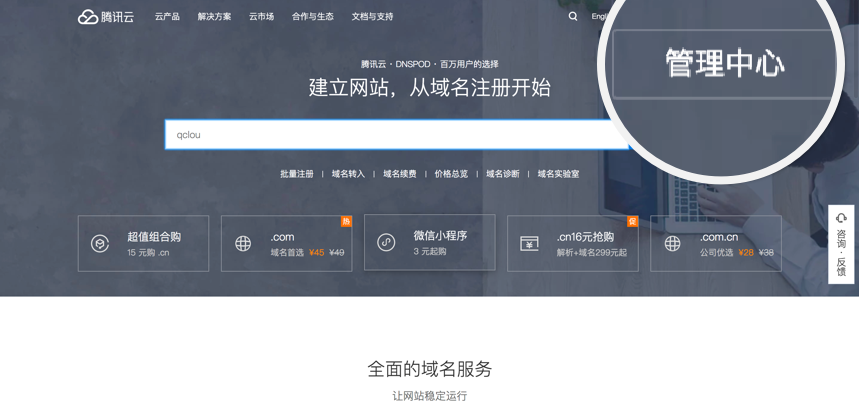Visit the 域名实验室 link
This screenshot has width=860, height=409.
(558, 174)
